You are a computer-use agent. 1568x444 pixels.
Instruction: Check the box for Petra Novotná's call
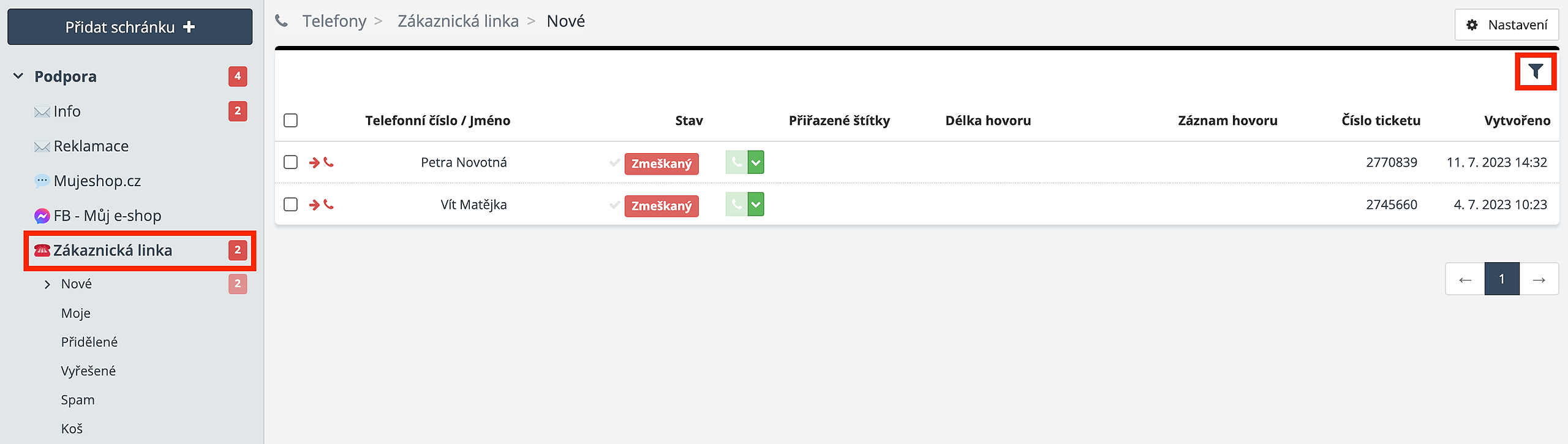[x=291, y=162]
